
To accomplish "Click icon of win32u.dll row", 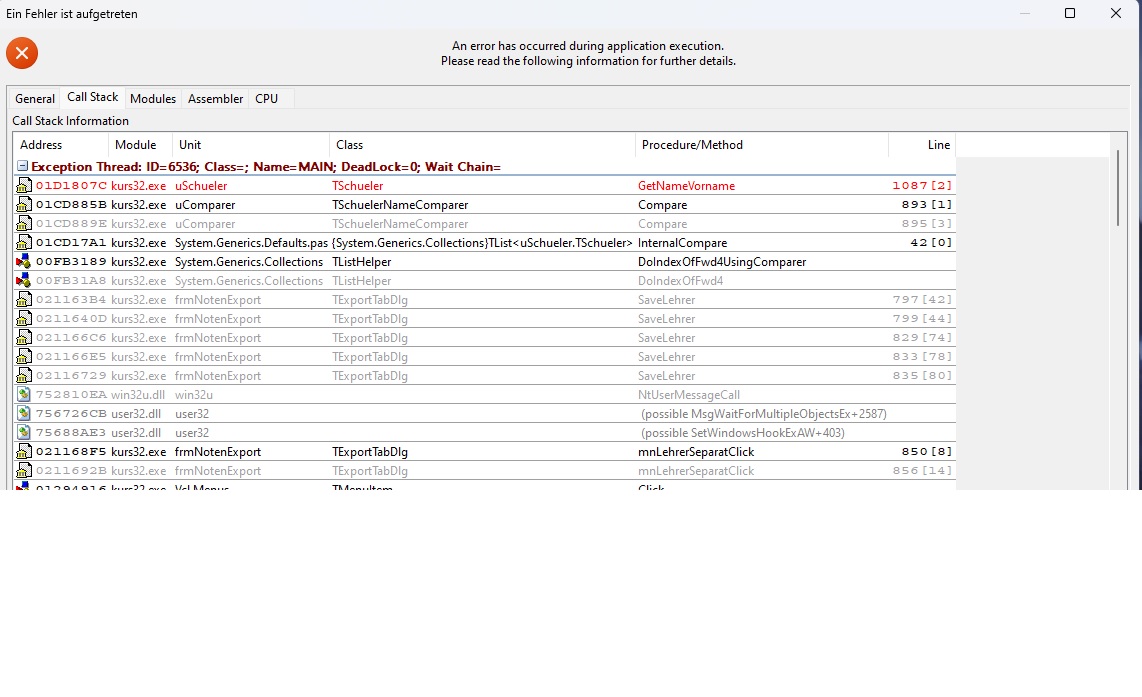I will (x=24, y=394).
